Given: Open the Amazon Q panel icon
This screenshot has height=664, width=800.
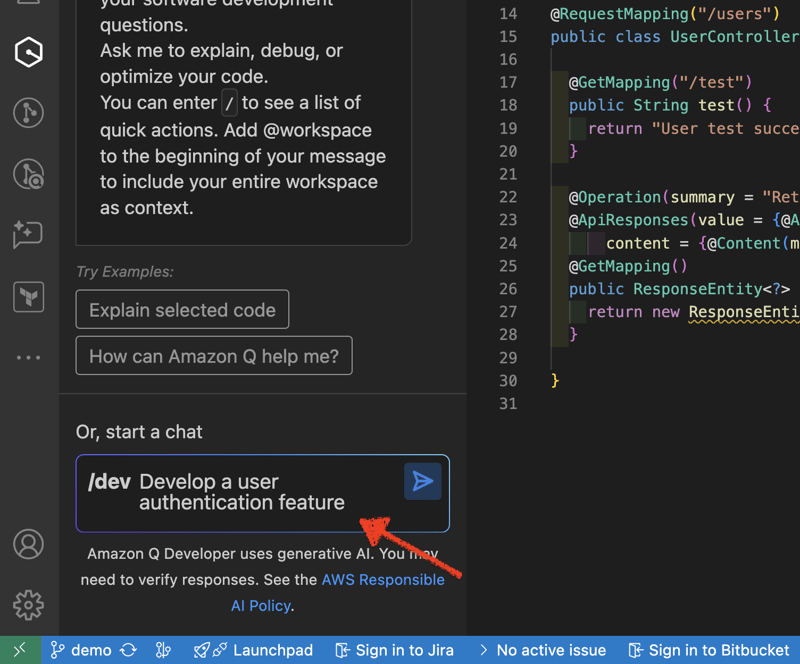Looking at the screenshot, I should coord(29,51).
